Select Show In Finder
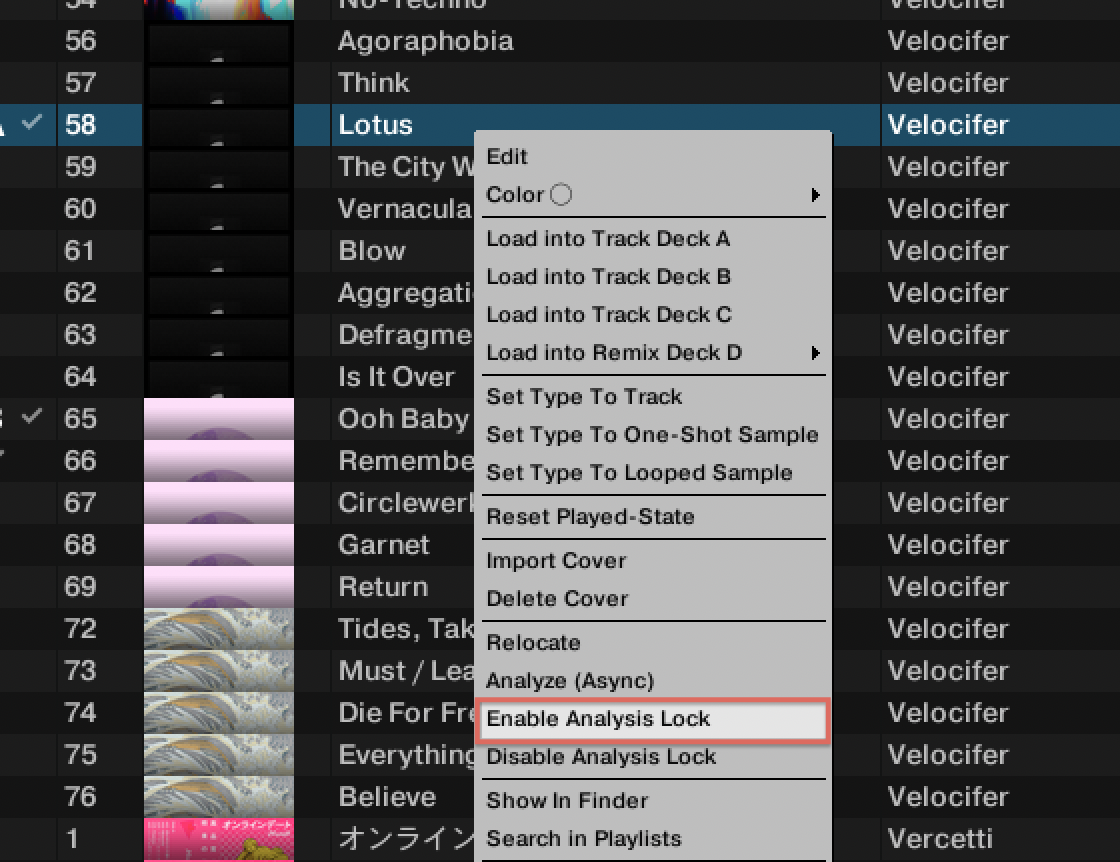The width and height of the screenshot is (1120, 862). tap(567, 801)
